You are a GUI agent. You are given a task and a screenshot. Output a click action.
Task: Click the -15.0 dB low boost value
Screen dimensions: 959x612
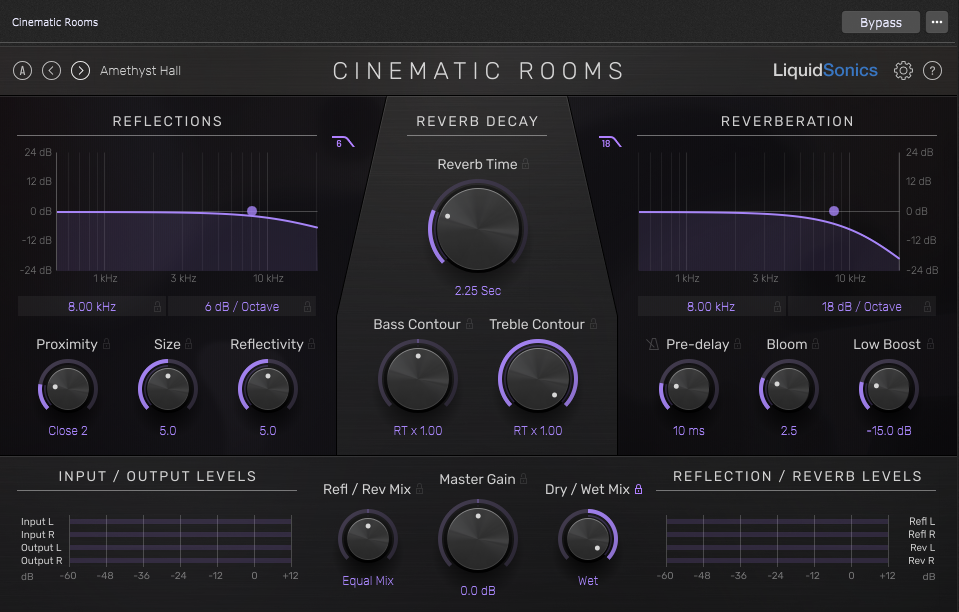pos(889,431)
